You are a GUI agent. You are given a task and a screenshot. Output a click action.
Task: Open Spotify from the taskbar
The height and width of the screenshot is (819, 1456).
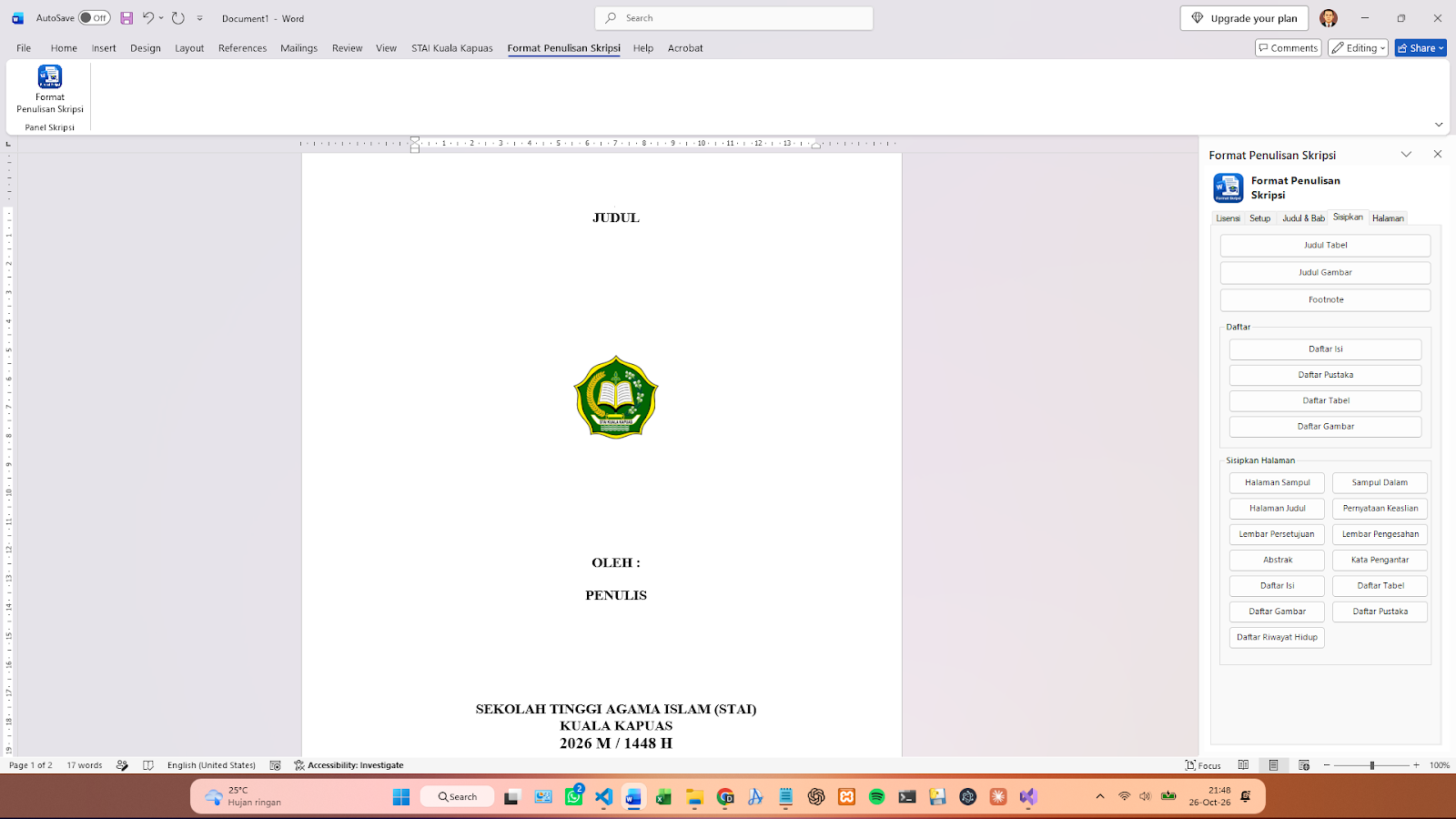tap(876, 797)
